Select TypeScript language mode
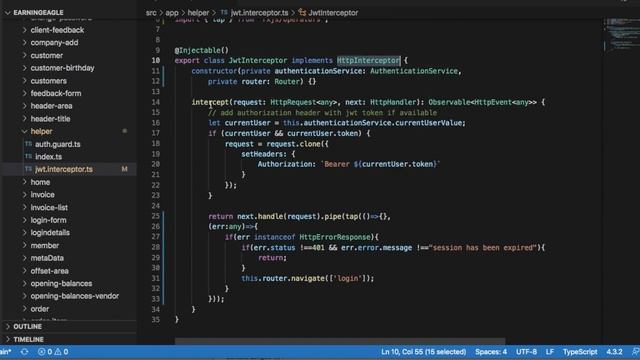Image resolution: width=640 pixels, height=360 pixels. click(580, 352)
